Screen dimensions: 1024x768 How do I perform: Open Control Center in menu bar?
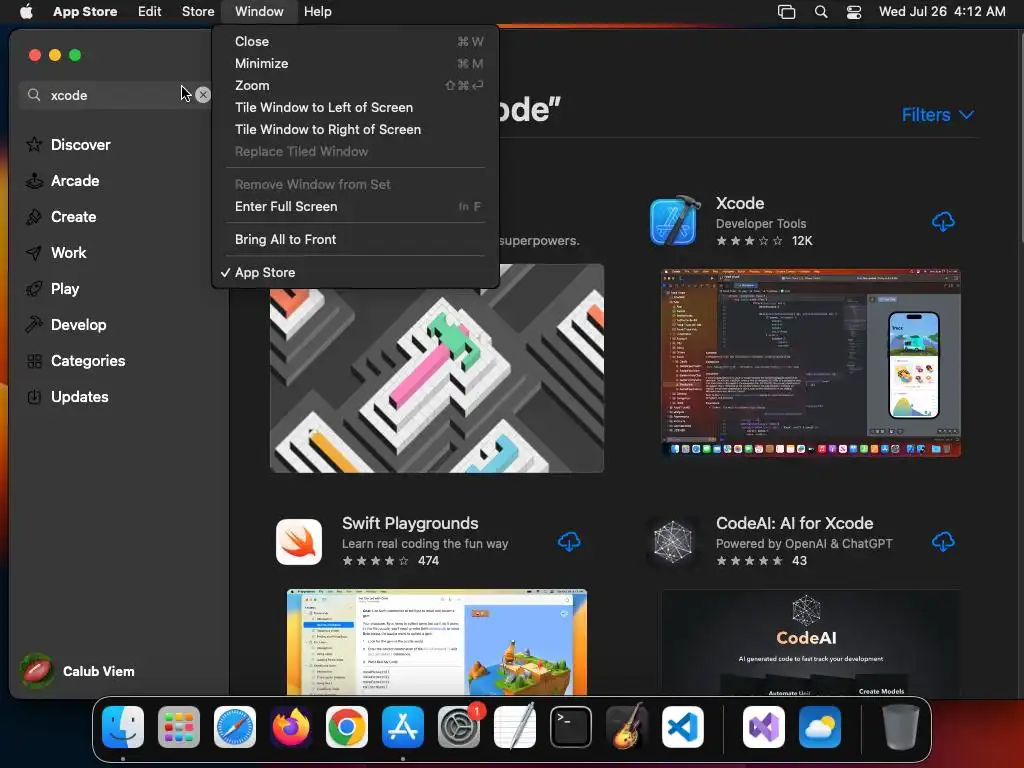pyautogui.click(x=854, y=12)
